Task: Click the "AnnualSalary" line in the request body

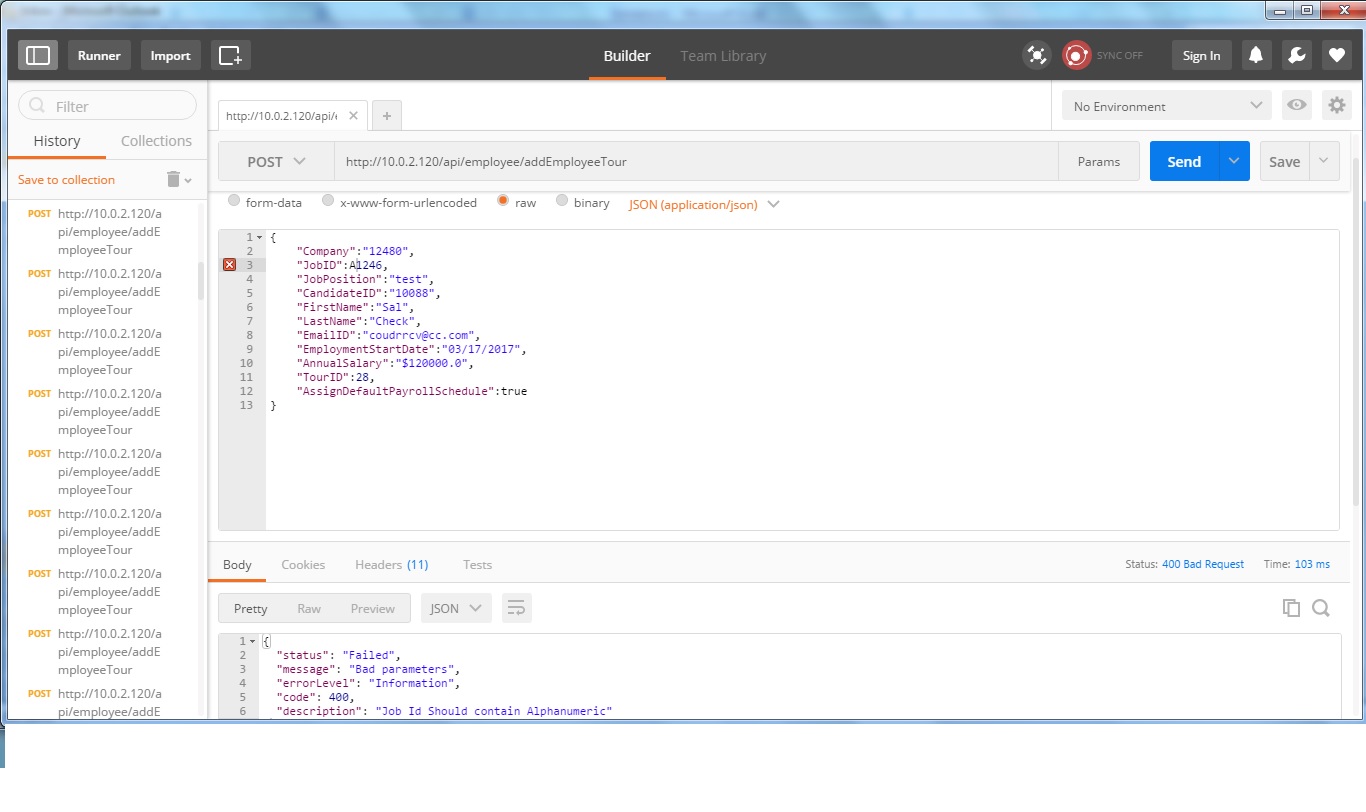Action: 385,363
